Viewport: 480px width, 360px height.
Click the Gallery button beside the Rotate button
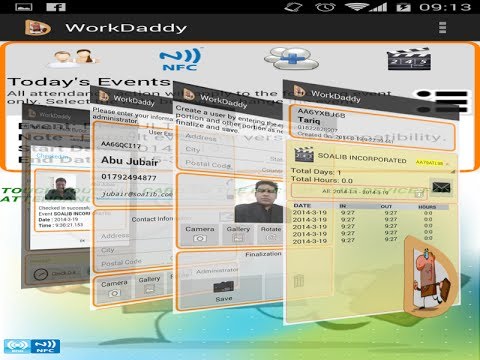pos(238,233)
